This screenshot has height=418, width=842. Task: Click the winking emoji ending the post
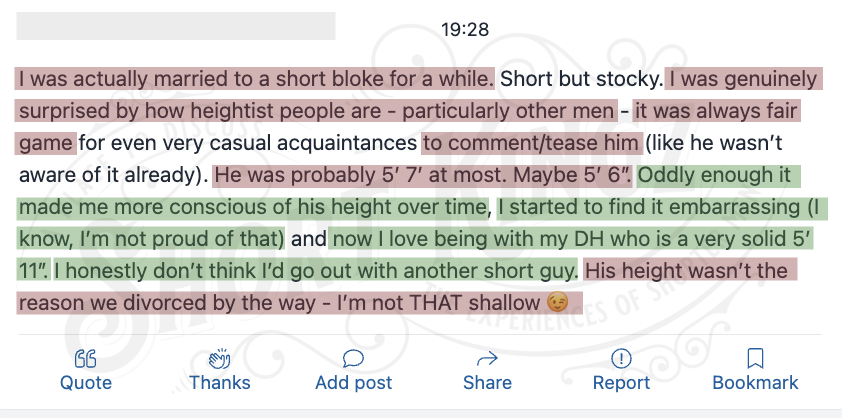557,304
